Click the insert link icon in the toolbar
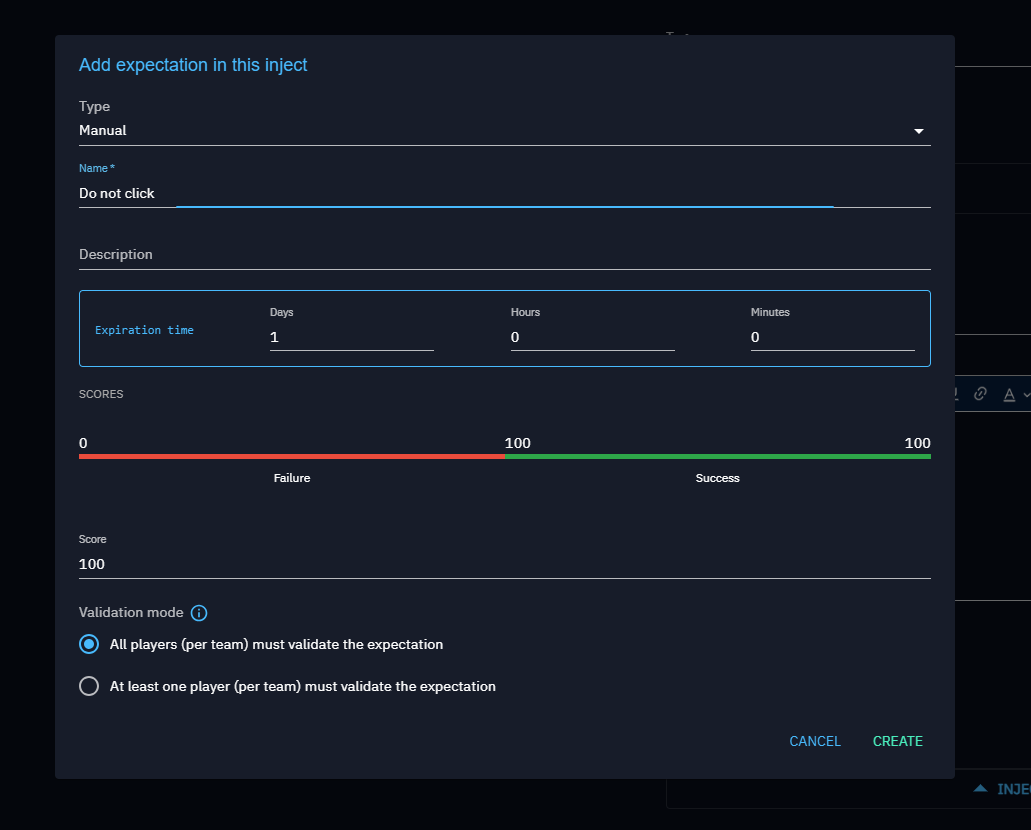This screenshot has width=1031, height=830. click(x=980, y=394)
